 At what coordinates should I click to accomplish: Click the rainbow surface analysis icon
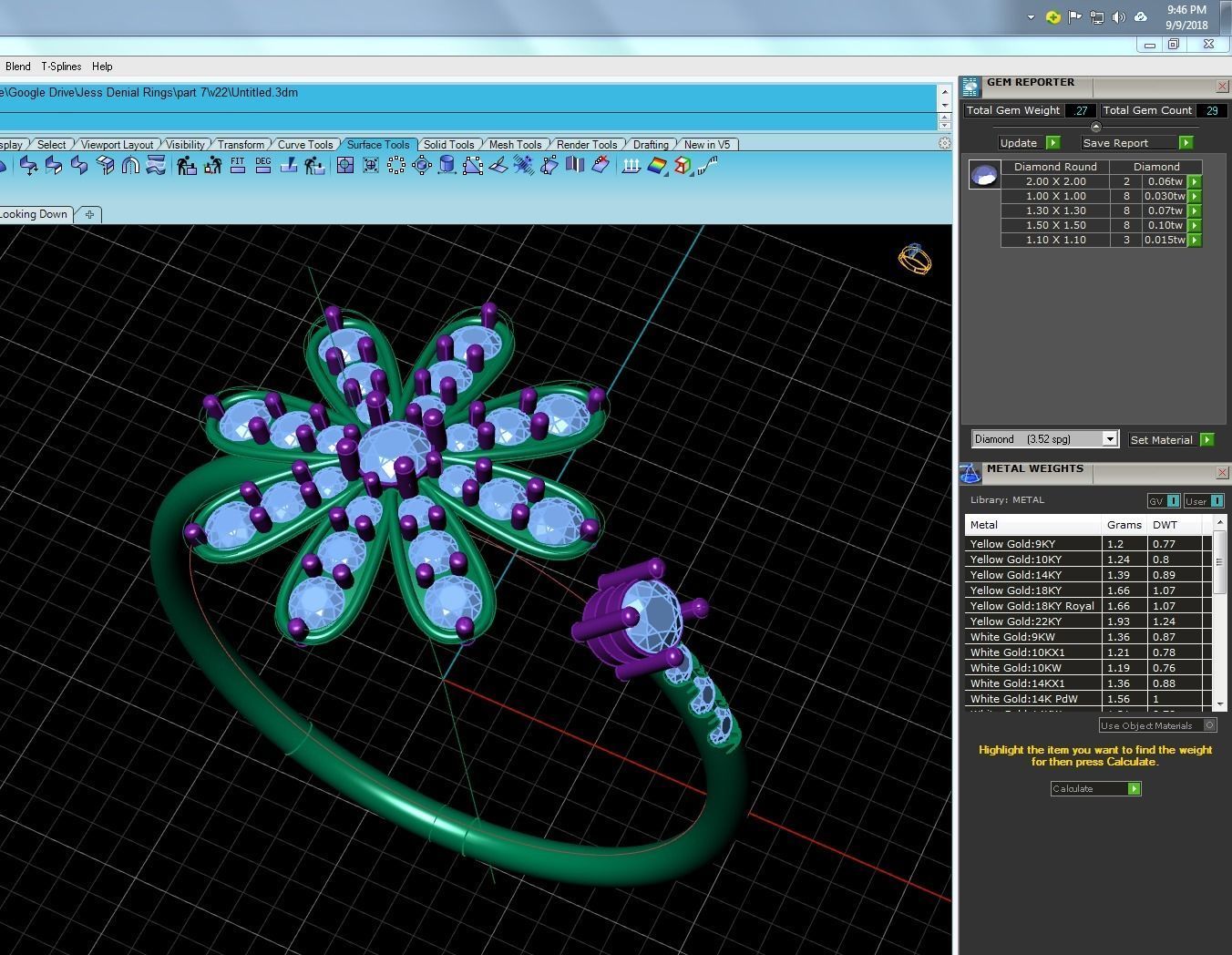(x=657, y=165)
